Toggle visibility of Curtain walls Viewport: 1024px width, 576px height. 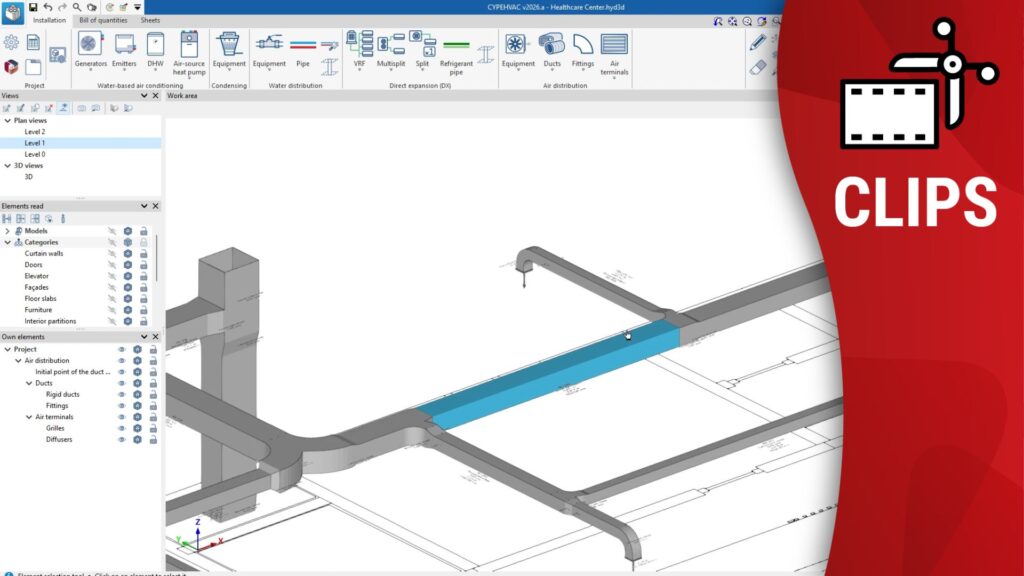(x=112, y=253)
